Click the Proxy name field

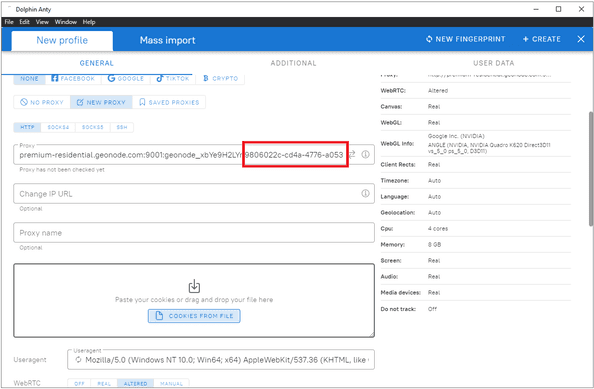pyautogui.click(x=194, y=233)
